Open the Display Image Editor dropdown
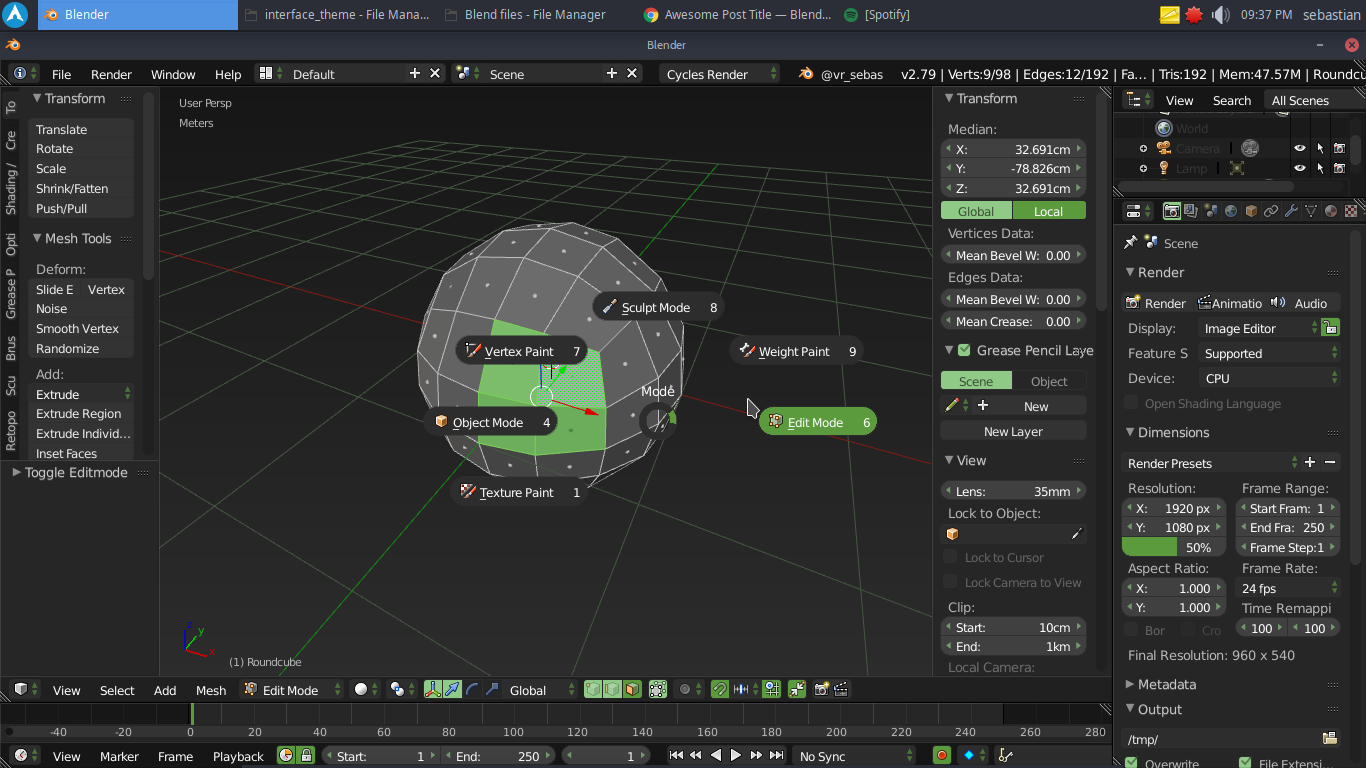This screenshot has height=768, width=1366. pos(1259,328)
